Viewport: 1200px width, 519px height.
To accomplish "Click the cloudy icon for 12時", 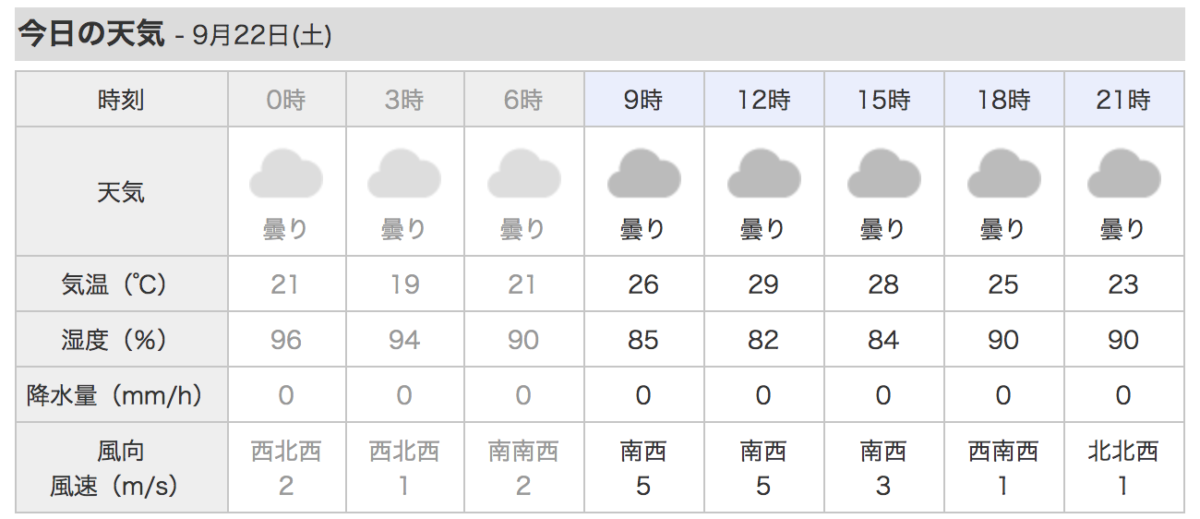I will coord(764,173).
